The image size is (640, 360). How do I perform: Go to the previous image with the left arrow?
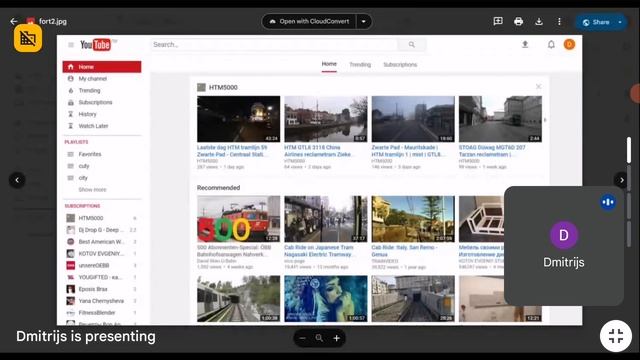point(17,180)
